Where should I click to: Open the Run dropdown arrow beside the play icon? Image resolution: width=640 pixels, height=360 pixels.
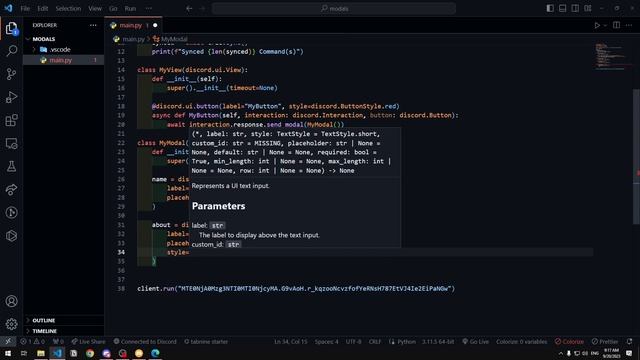point(605,25)
